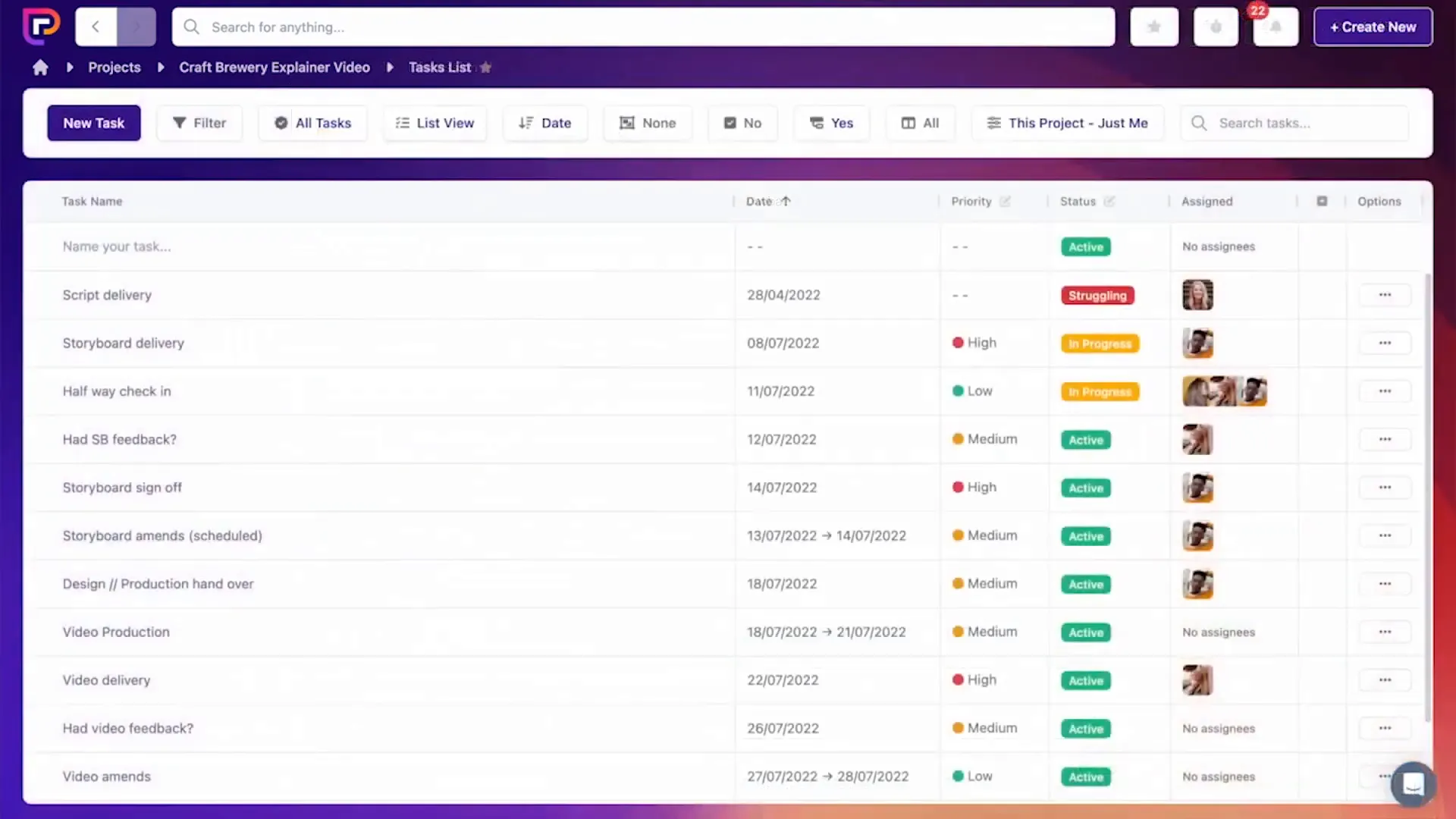Click the back navigation arrow
This screenshot has width=1456, height=819.
click(96, 27)
